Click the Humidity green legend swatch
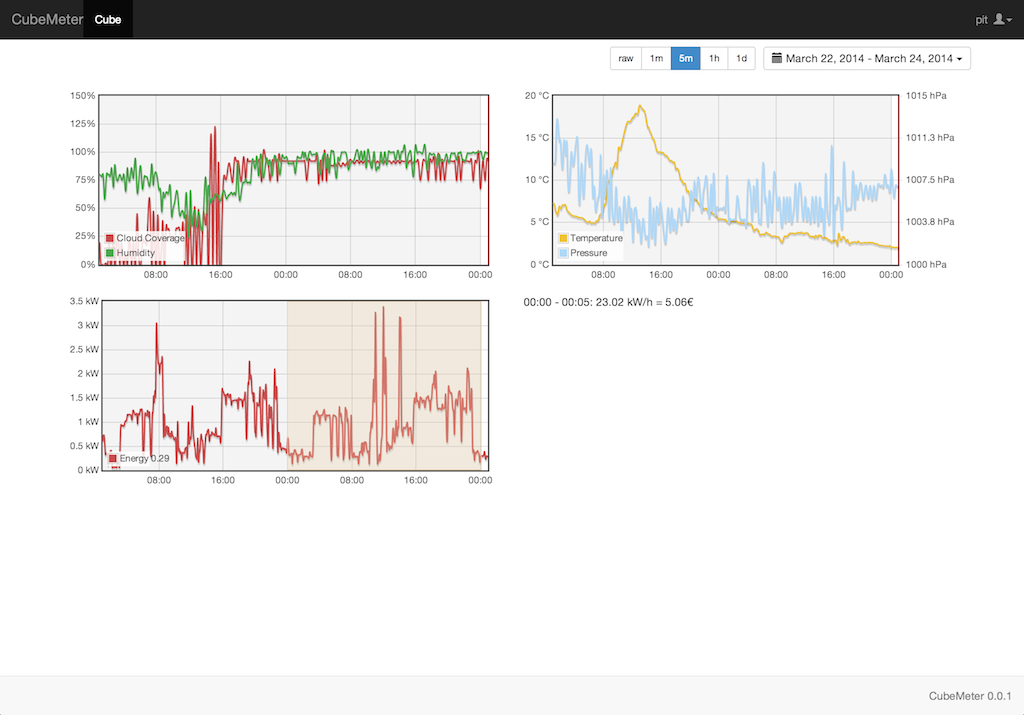Viewport: 1024px width, 715px height. pyautogui.click(x=110, y=253)
